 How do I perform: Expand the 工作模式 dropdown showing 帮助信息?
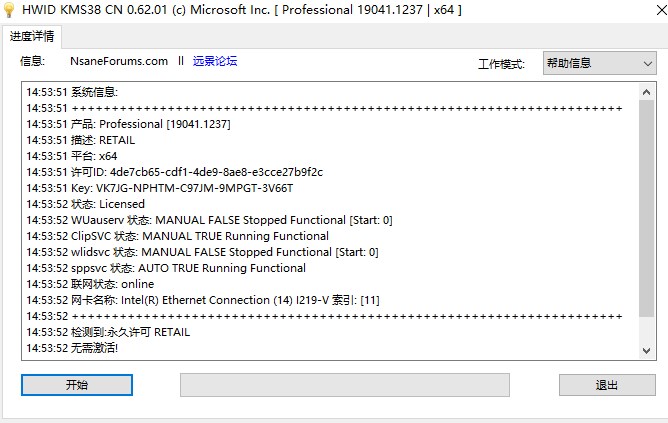(x=599, y=64)
